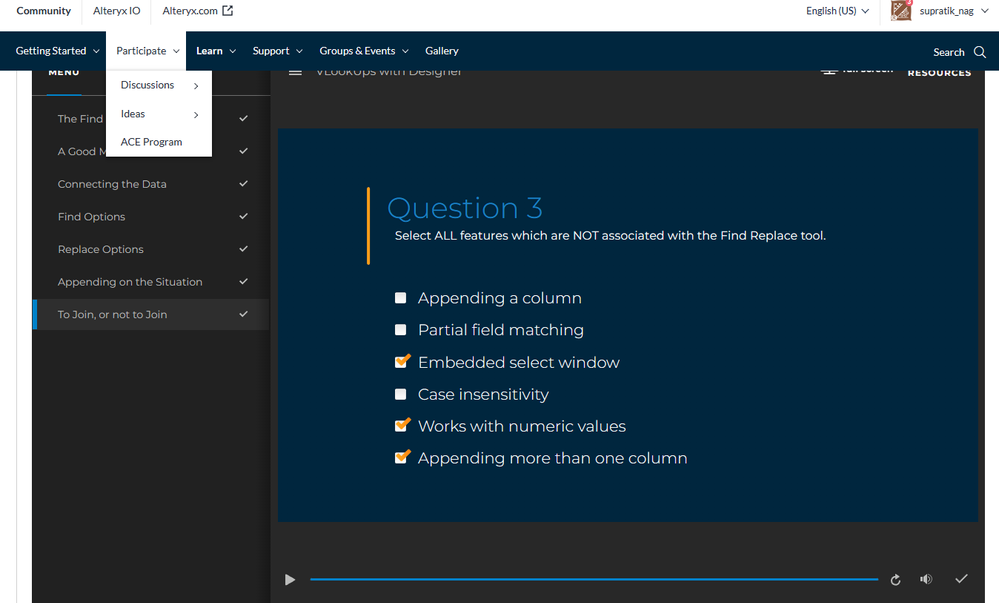Click checkmark next to Replace Options
Viewport: 999px width, 603px height.
click(243, 249)
